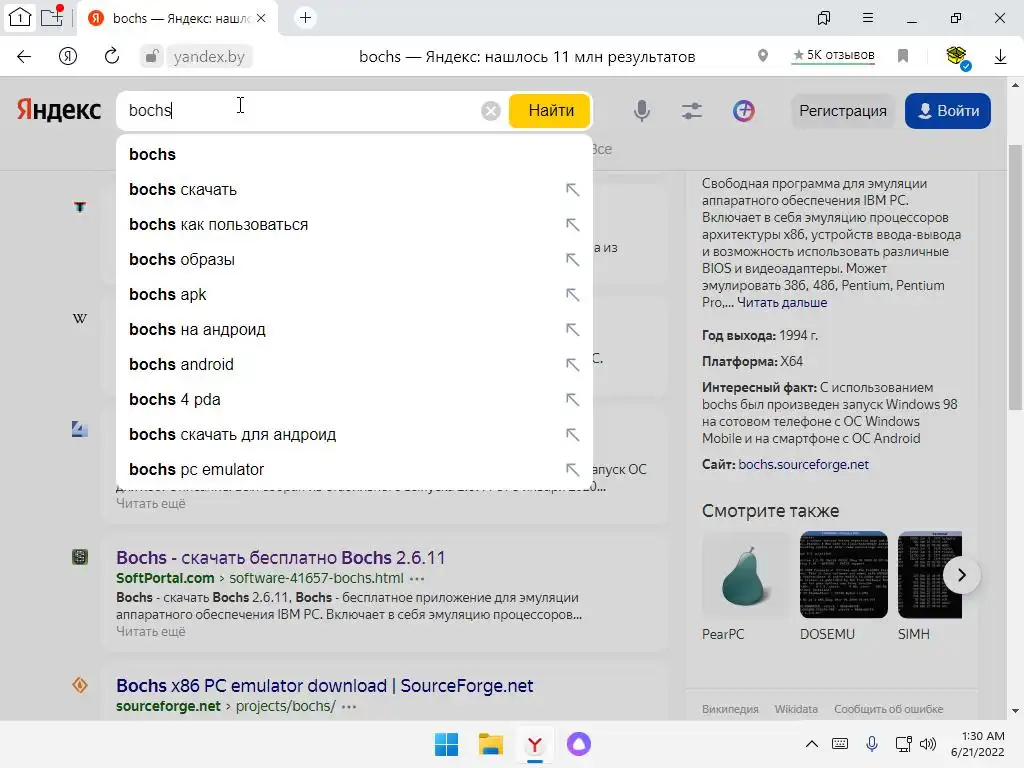Screen dimensions: 1024x768
Task: Go back with the back arrow
Action: (24, 57)
